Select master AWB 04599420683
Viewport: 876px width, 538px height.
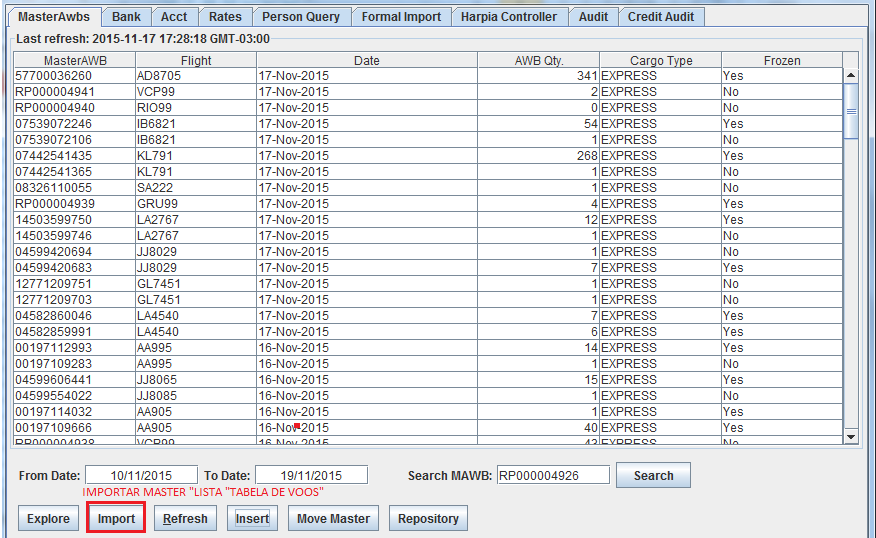[x=74, y=268]
